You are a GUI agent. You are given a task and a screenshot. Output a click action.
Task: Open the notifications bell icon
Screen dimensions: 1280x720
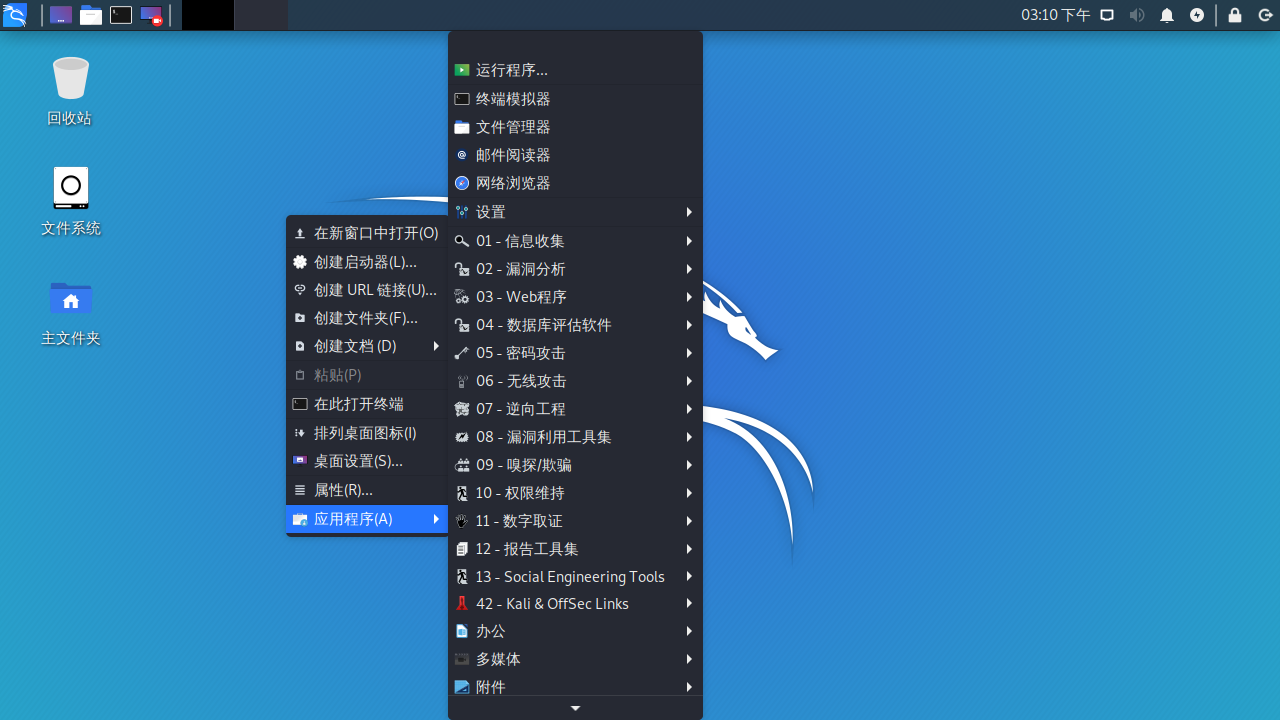coord(1167,15)
